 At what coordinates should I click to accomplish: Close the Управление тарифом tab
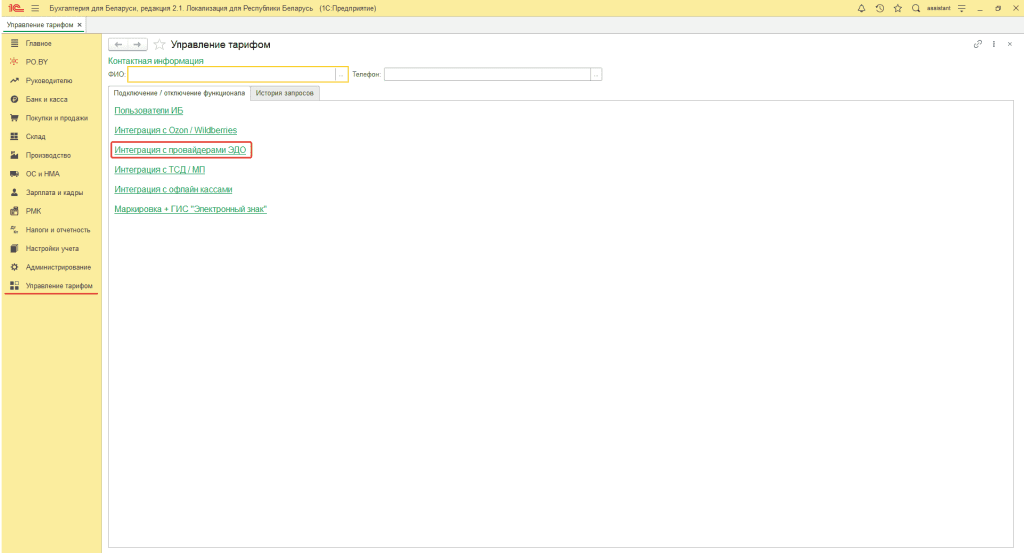(80, 24)
